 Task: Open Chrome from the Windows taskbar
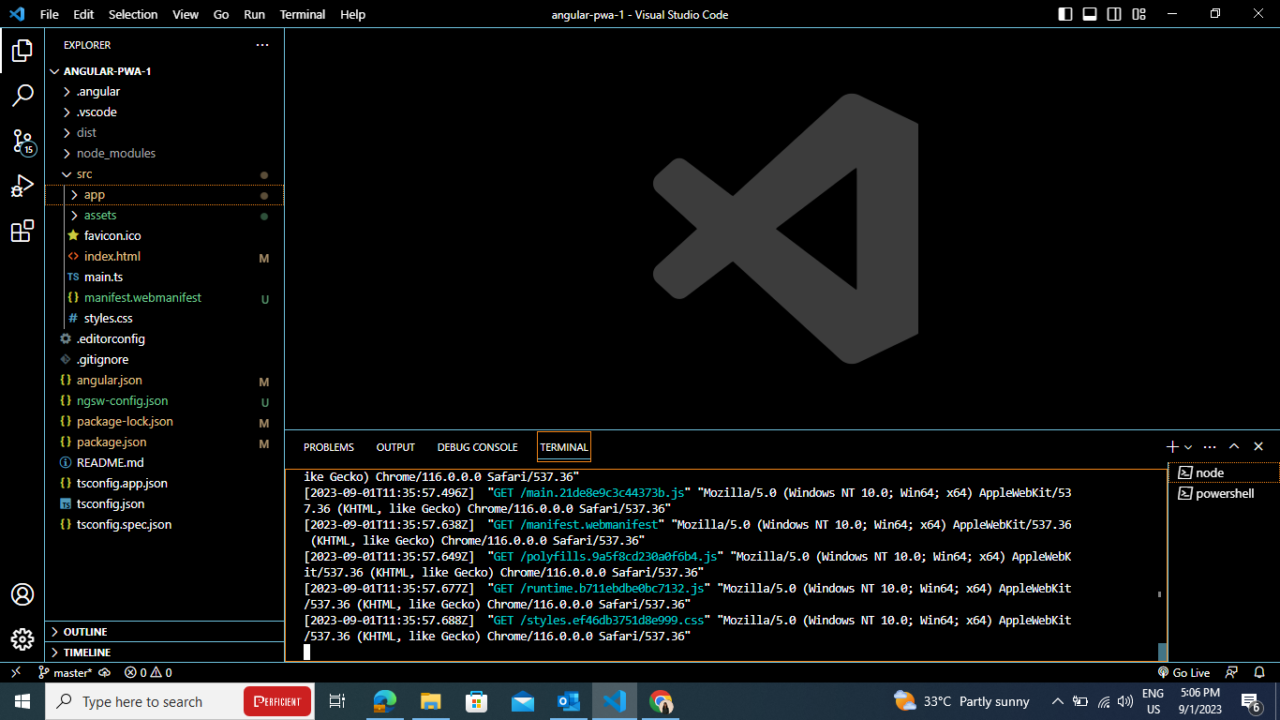[x=660, y=701]
